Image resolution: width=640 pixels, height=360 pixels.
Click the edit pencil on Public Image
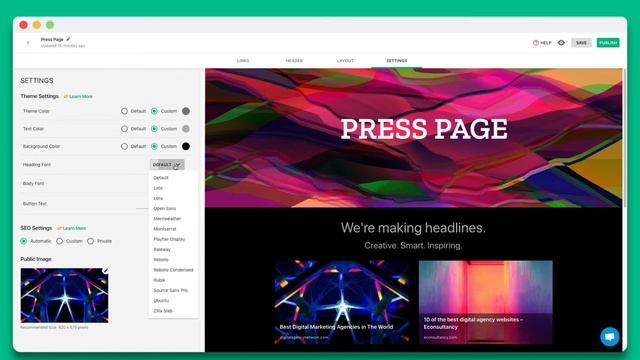(106, 270)
